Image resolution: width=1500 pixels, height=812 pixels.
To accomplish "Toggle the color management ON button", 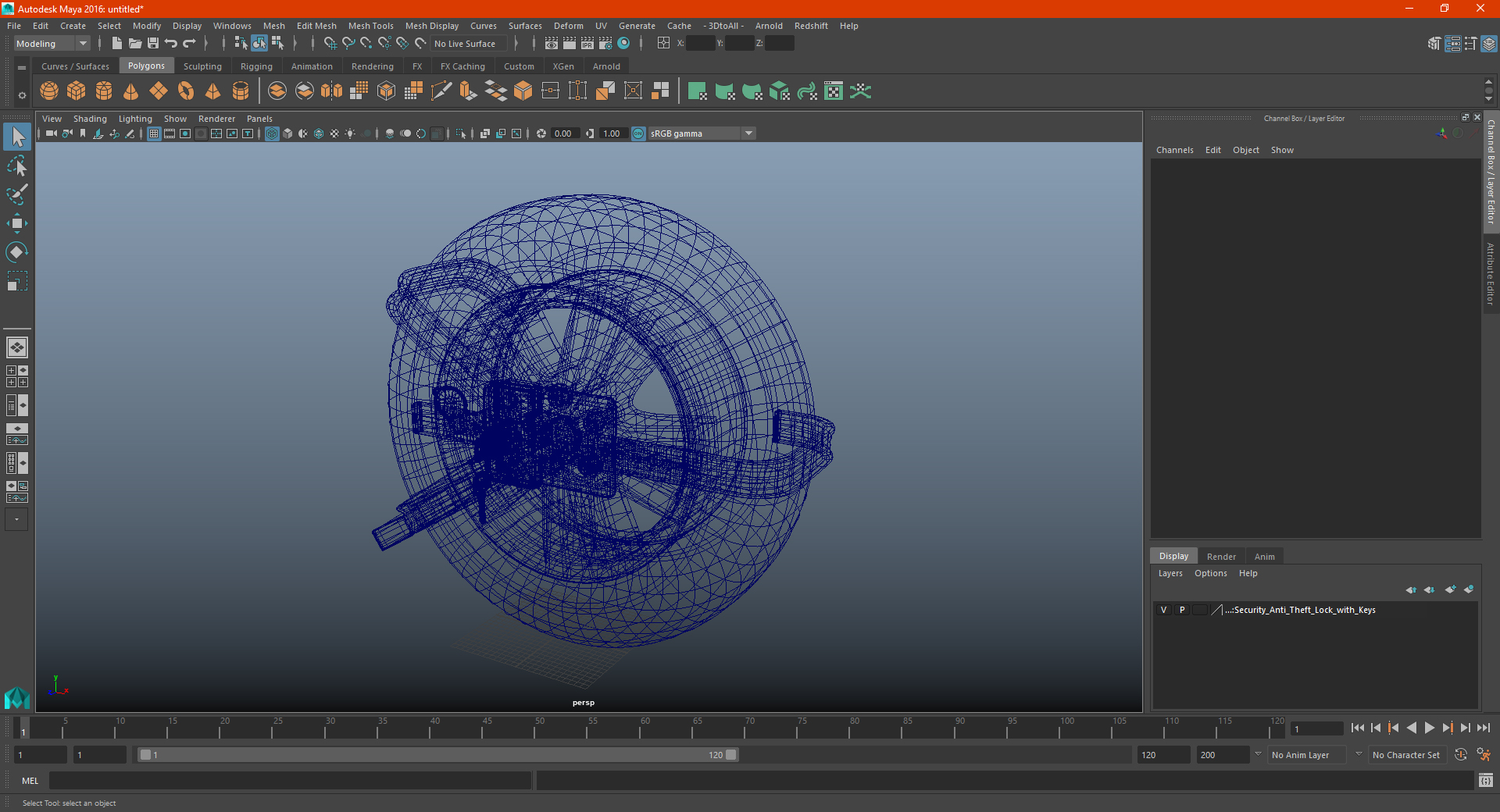I will [x=638, y=134].
